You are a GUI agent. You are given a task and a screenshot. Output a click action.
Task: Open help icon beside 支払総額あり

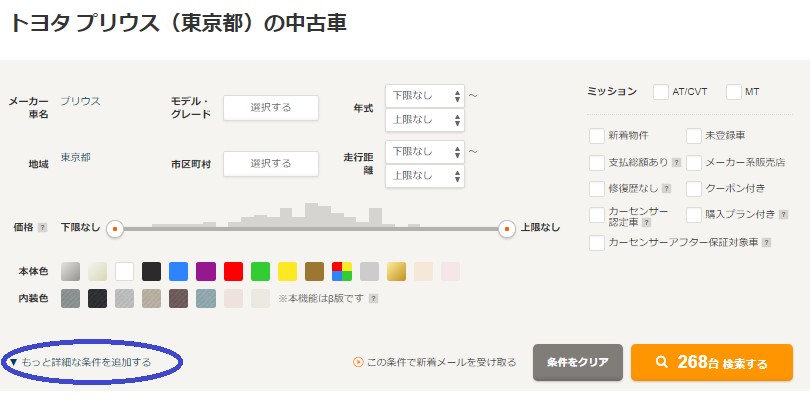676,162
